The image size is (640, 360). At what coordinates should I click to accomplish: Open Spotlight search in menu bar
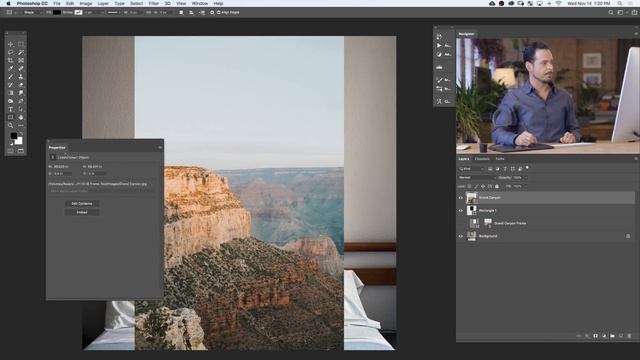[x=620, y=3]
